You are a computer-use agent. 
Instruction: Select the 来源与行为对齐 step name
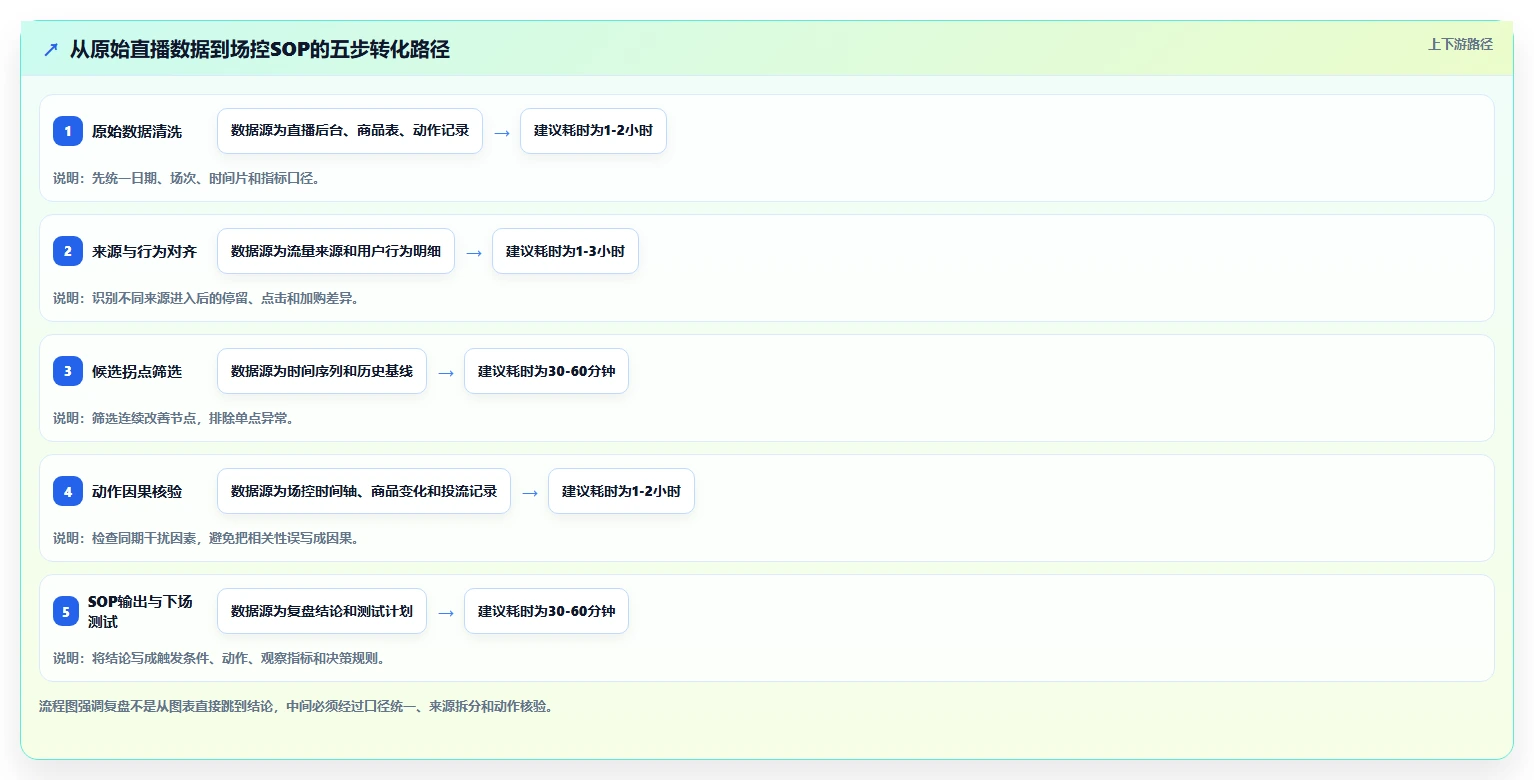[145, 251]
